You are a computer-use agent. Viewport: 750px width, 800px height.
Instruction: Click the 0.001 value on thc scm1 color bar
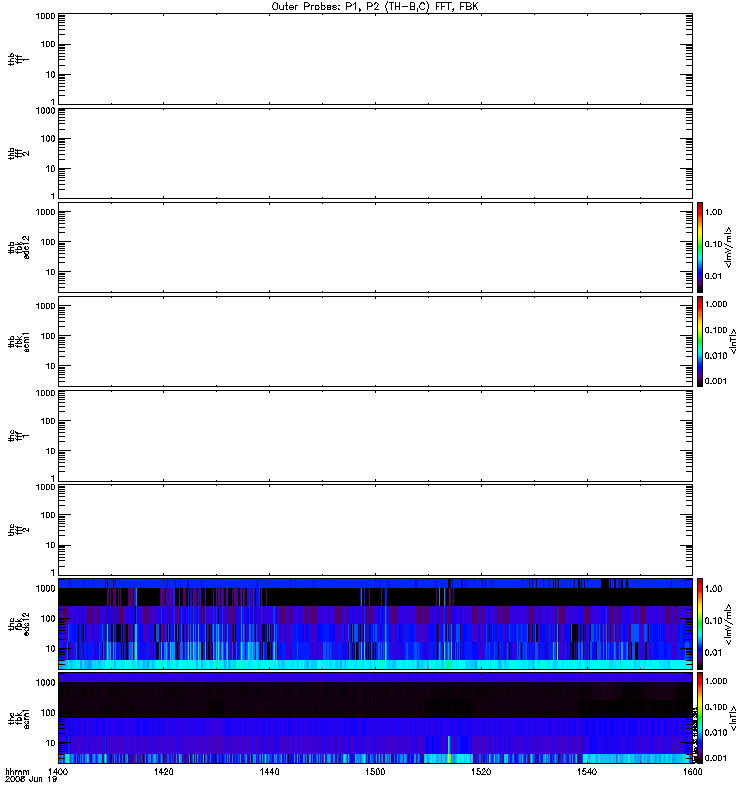click(716, 758)
